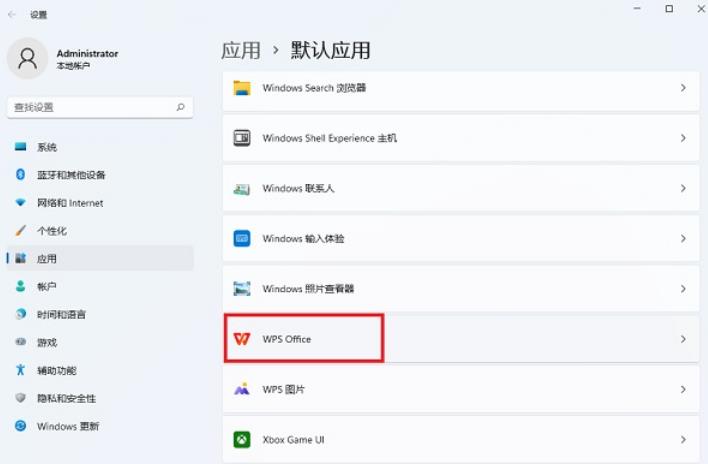Image resolution: width=708 pixels, height=464 pixels.
Task: Click the WPS 图片 mountain icon
Action: pos(242,389)
